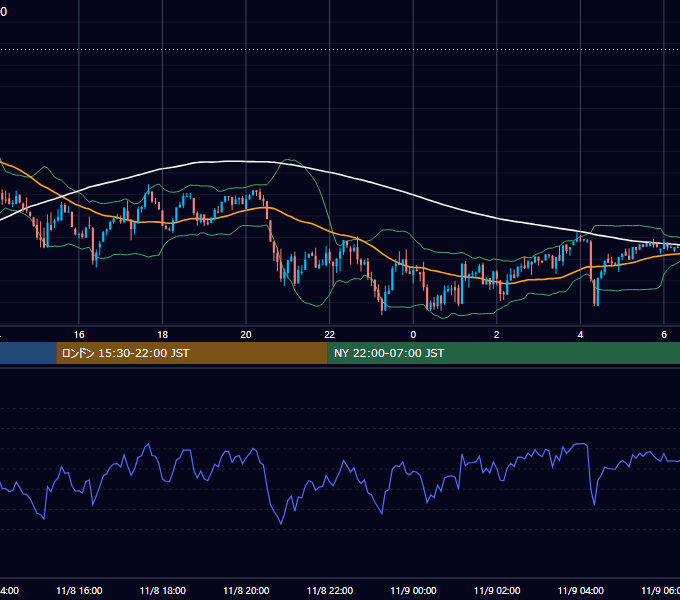Click the "2" hour label on time axis
The image size is (680, 600).
tap(497, 335)
